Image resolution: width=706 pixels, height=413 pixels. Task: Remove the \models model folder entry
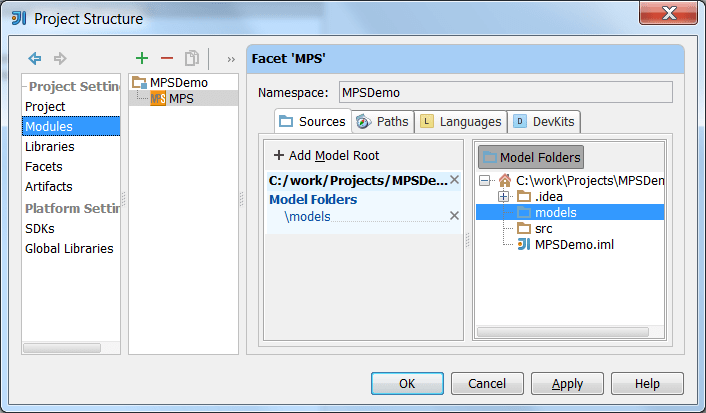click(454, 216)
